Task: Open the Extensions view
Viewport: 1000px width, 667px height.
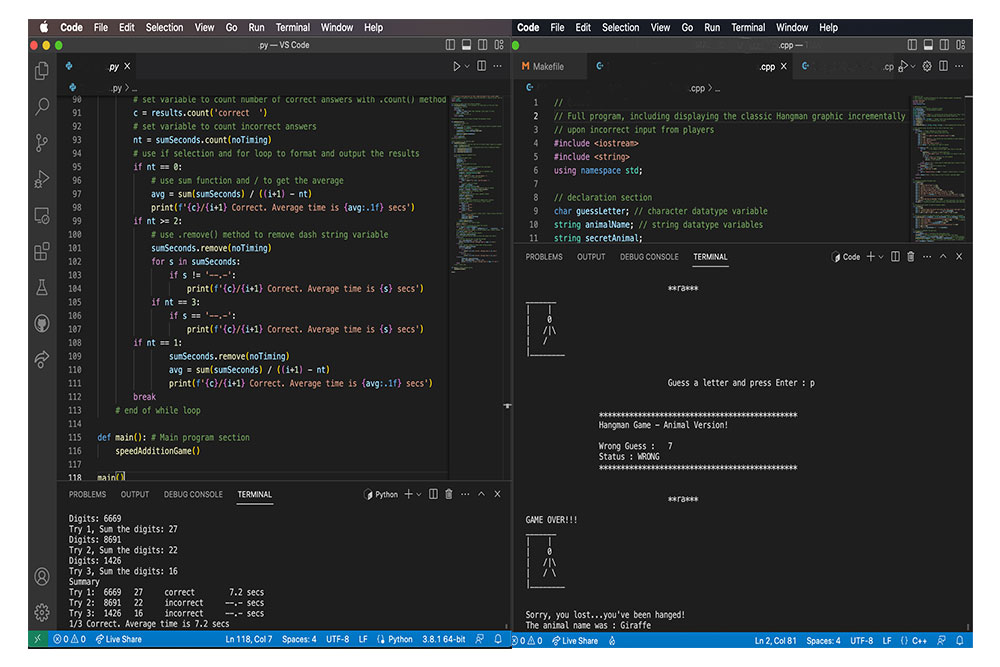Action: tap(42, 251)
